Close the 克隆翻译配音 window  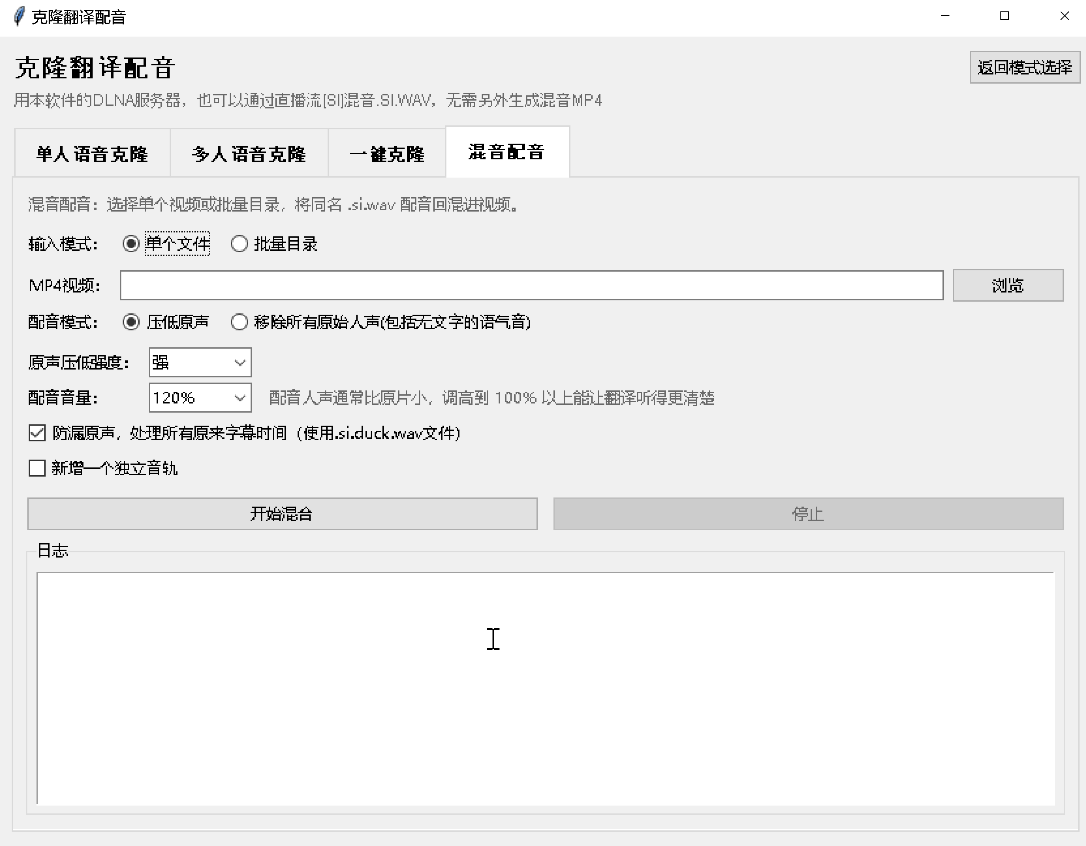pos(1064,16)
